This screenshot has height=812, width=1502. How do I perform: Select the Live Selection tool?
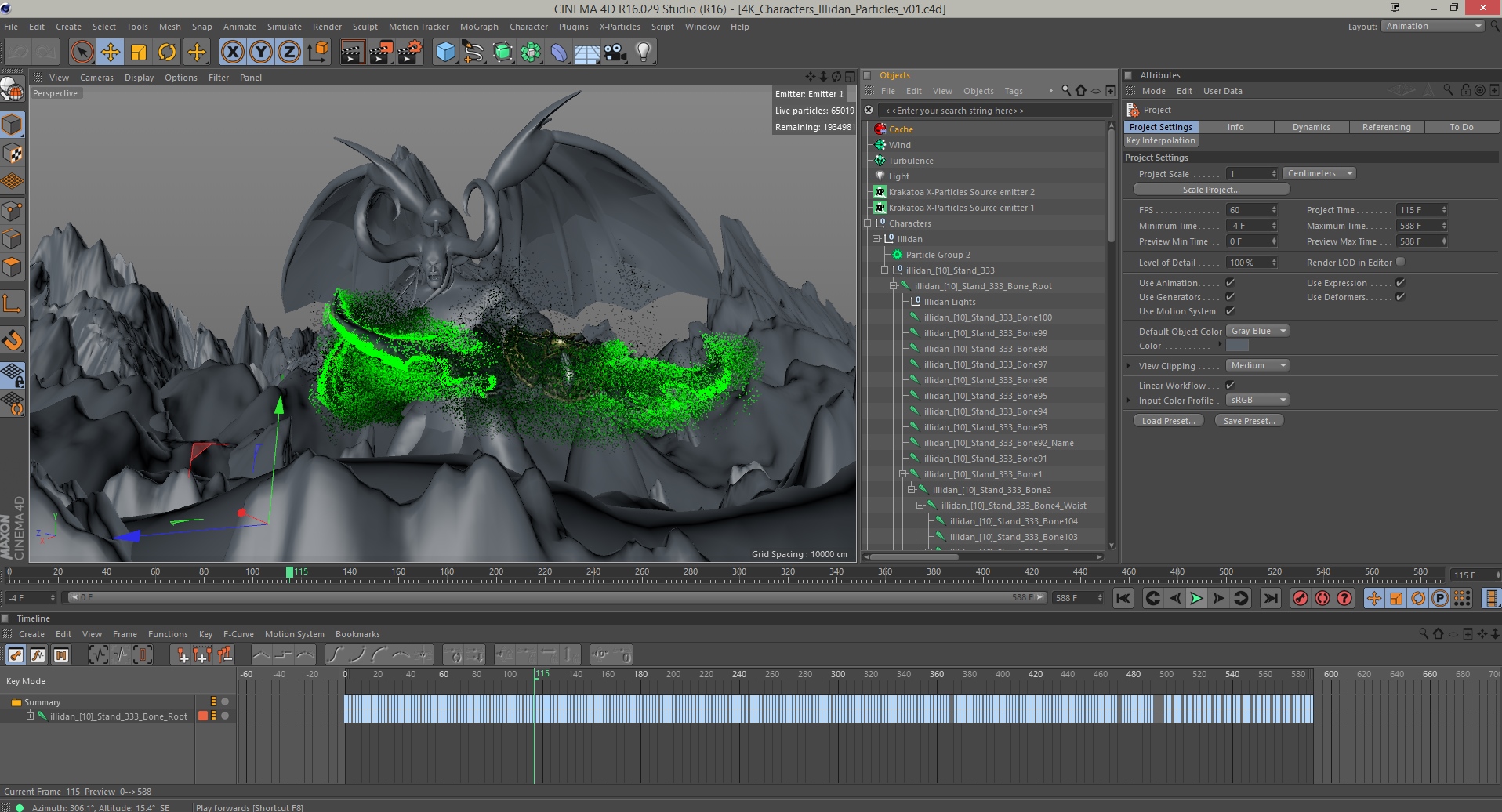click(x=82, y=53)
